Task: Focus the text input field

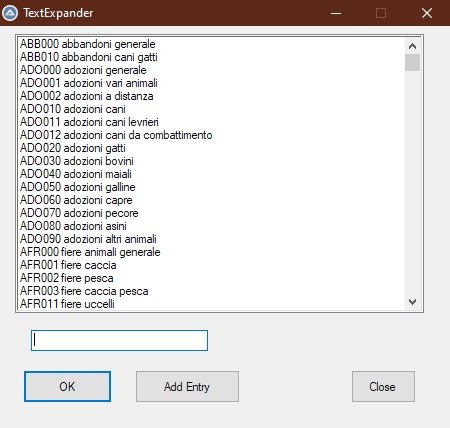Action: (119, 340)
